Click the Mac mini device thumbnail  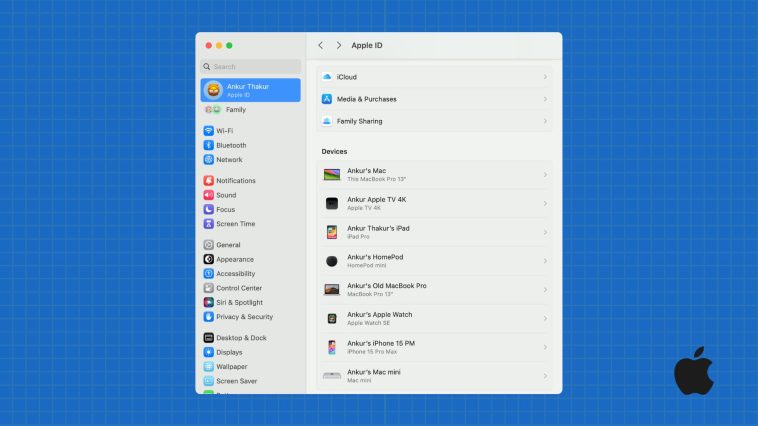click(x=332, y=376)
